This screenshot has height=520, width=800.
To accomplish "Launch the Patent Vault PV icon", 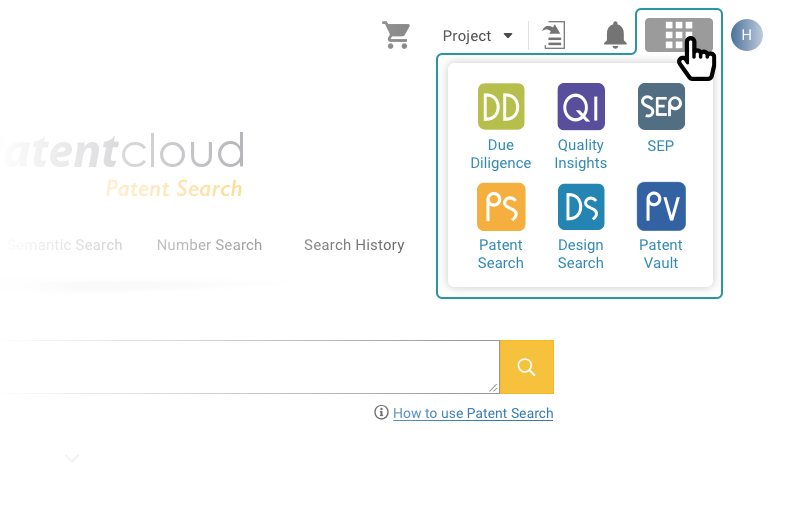I will point(661,207).
